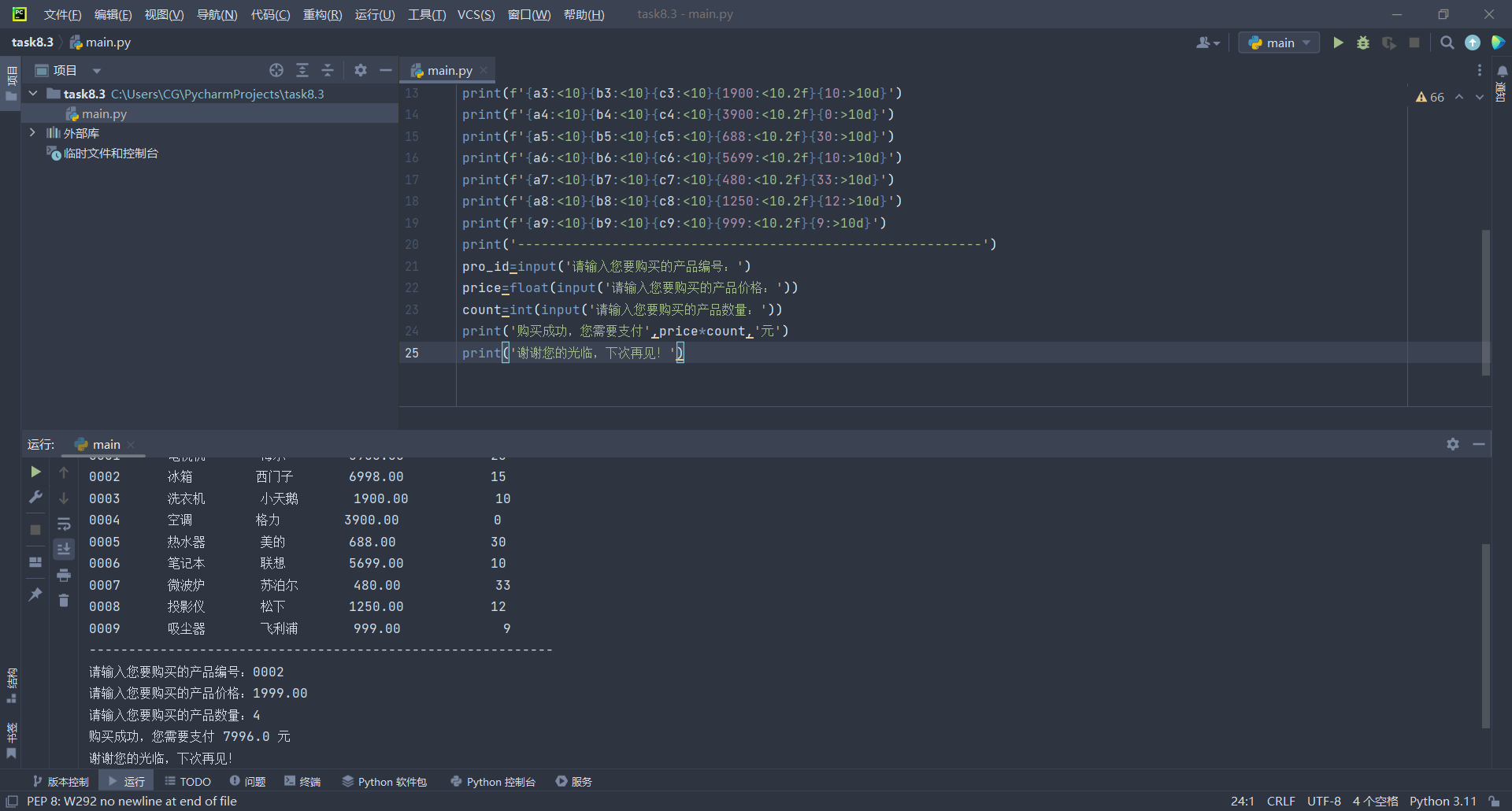
Task: Open 终端 tool window
Action: (x=302, y=781)
